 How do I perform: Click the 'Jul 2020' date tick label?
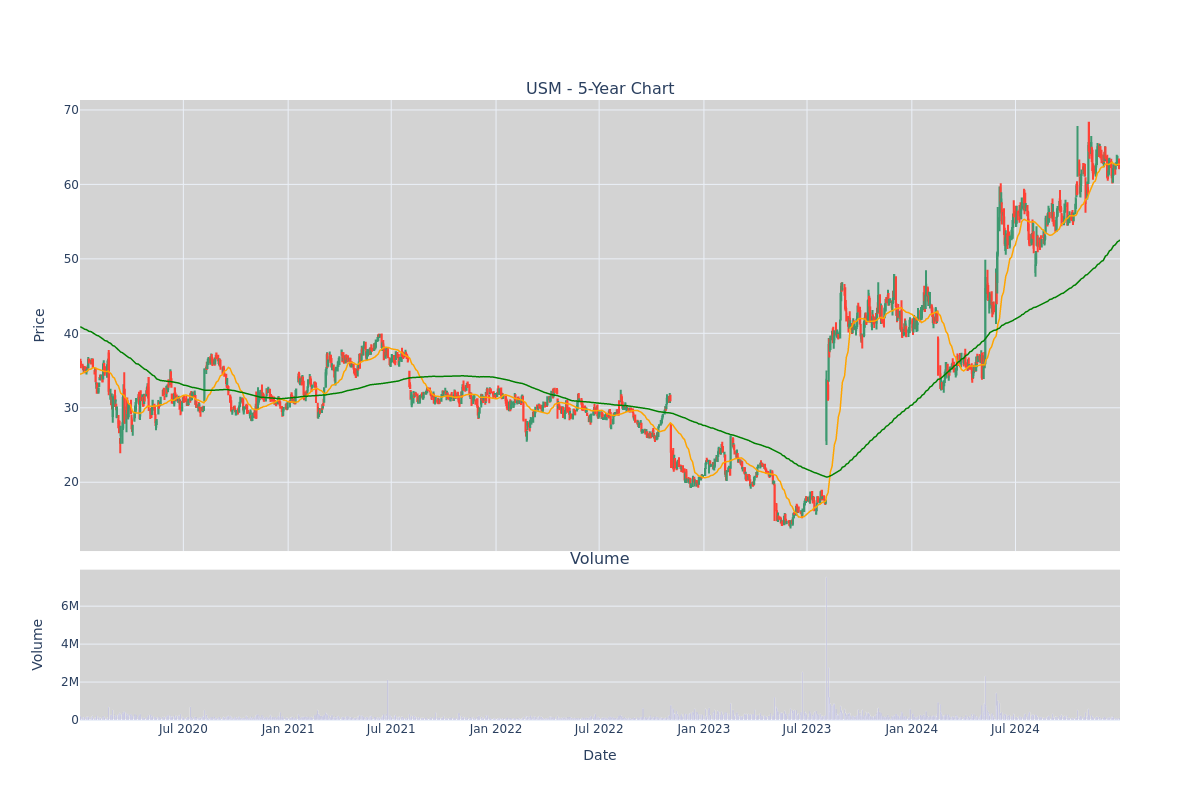pos(183,729)
